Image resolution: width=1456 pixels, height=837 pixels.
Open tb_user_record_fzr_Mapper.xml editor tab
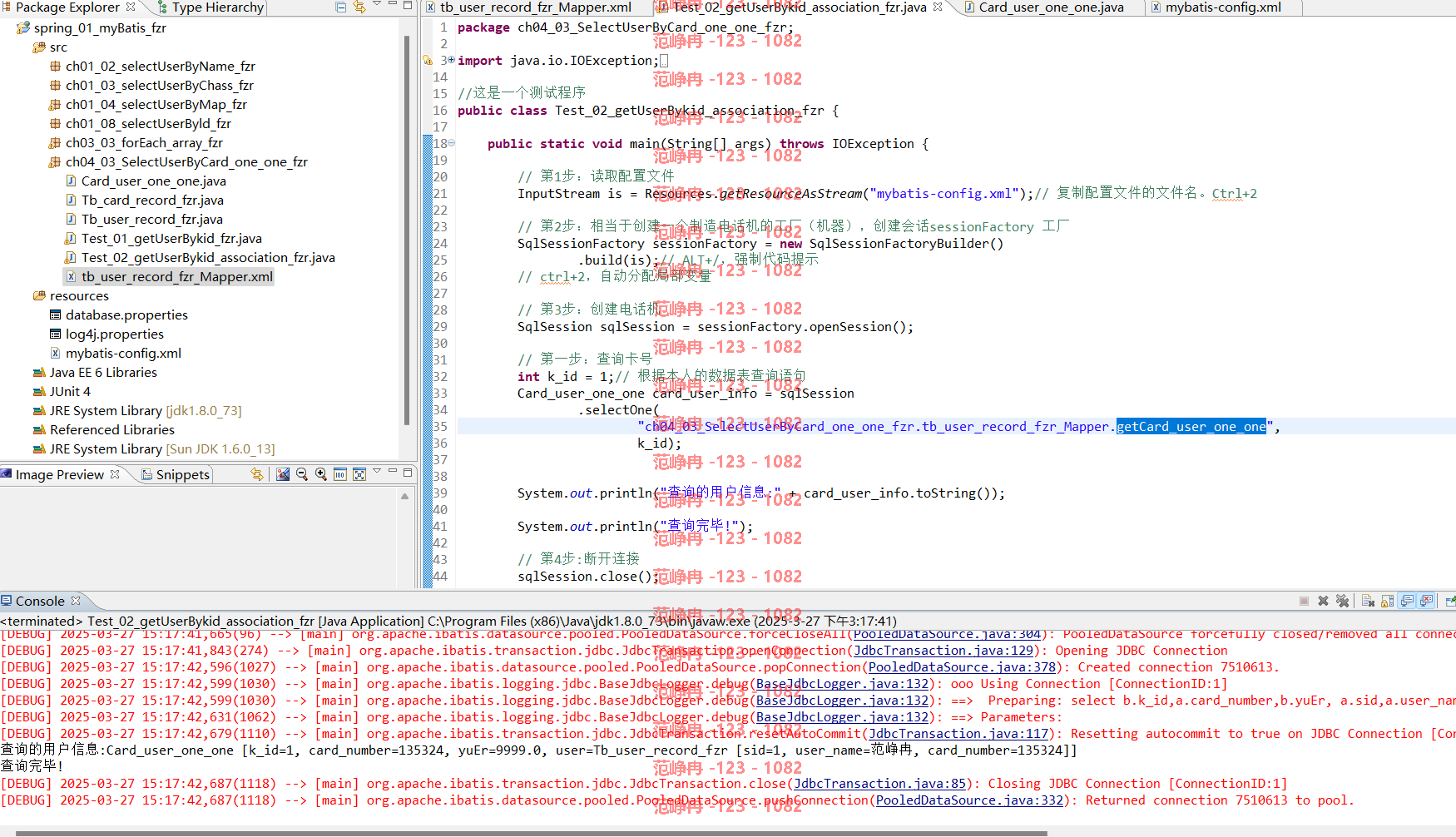point(528,7)
